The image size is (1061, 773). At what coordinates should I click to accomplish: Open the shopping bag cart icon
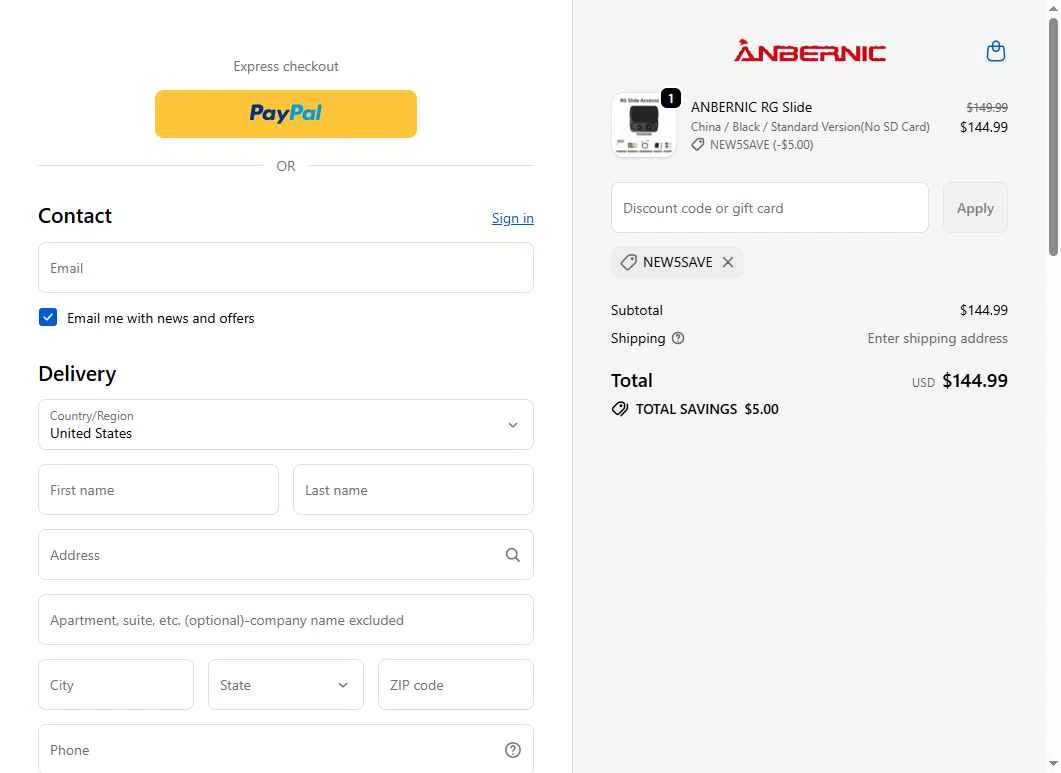pos(995,51)
